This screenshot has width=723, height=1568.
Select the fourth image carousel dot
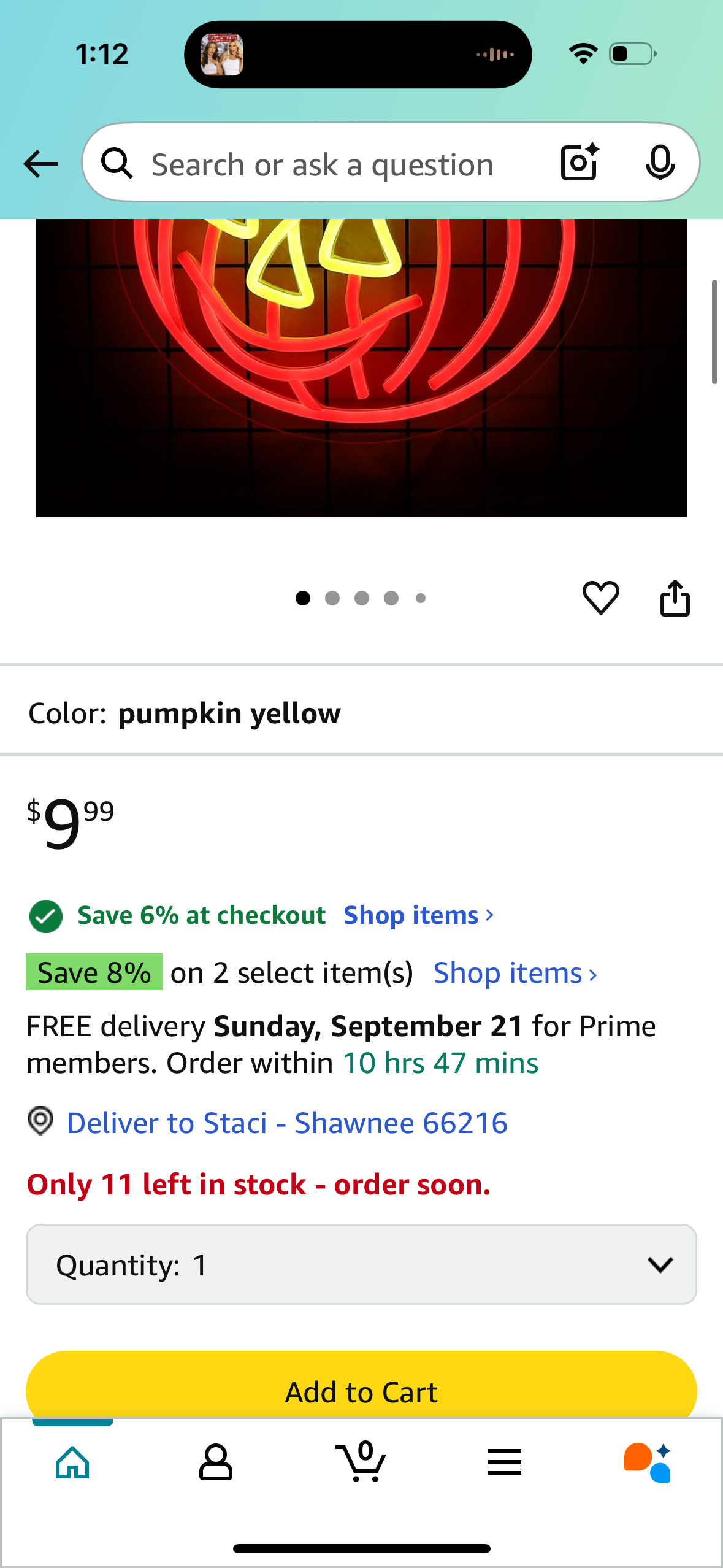coord(391,598)
